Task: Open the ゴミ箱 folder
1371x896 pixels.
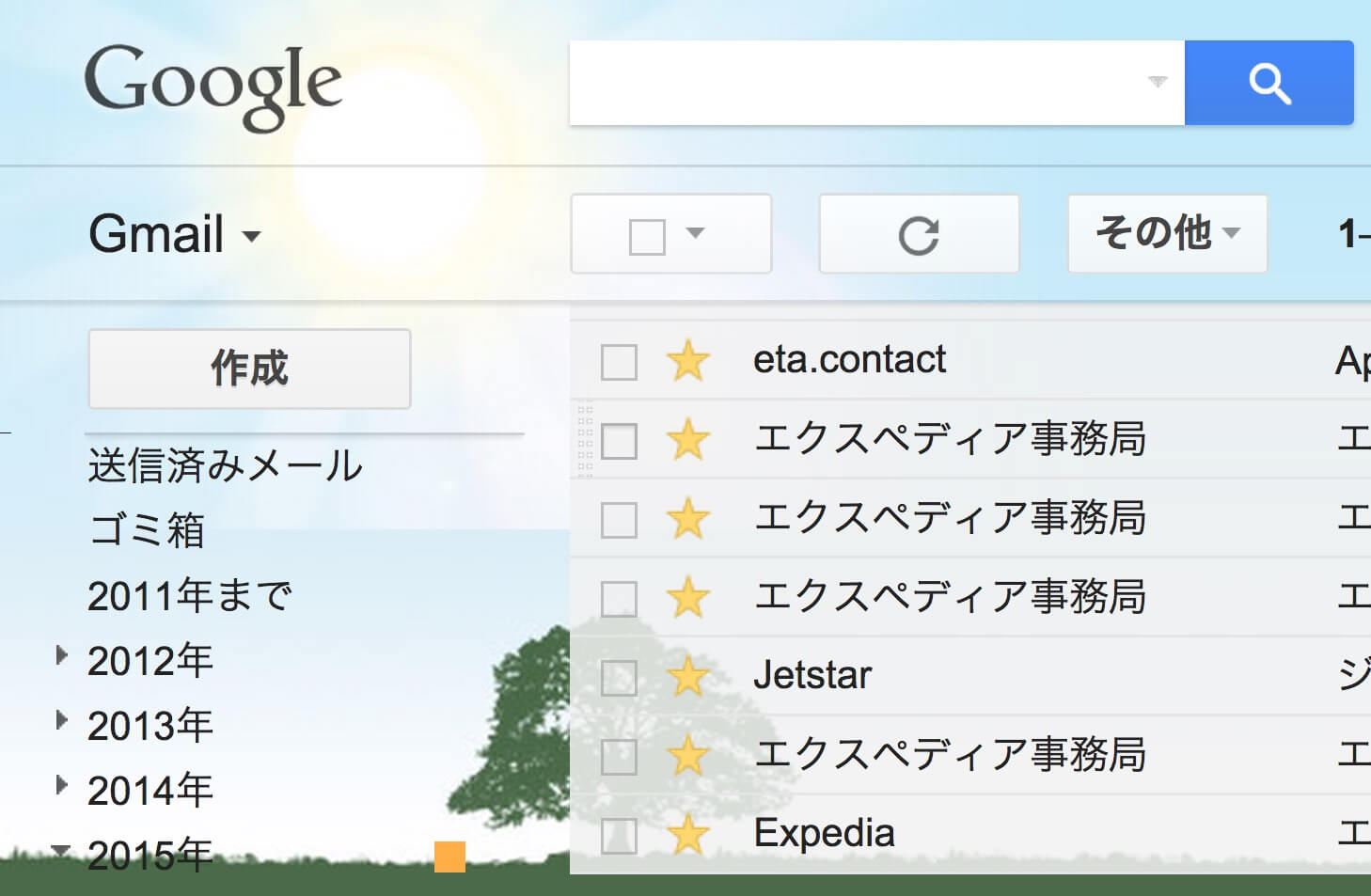Action: click(x=147, y=530)
